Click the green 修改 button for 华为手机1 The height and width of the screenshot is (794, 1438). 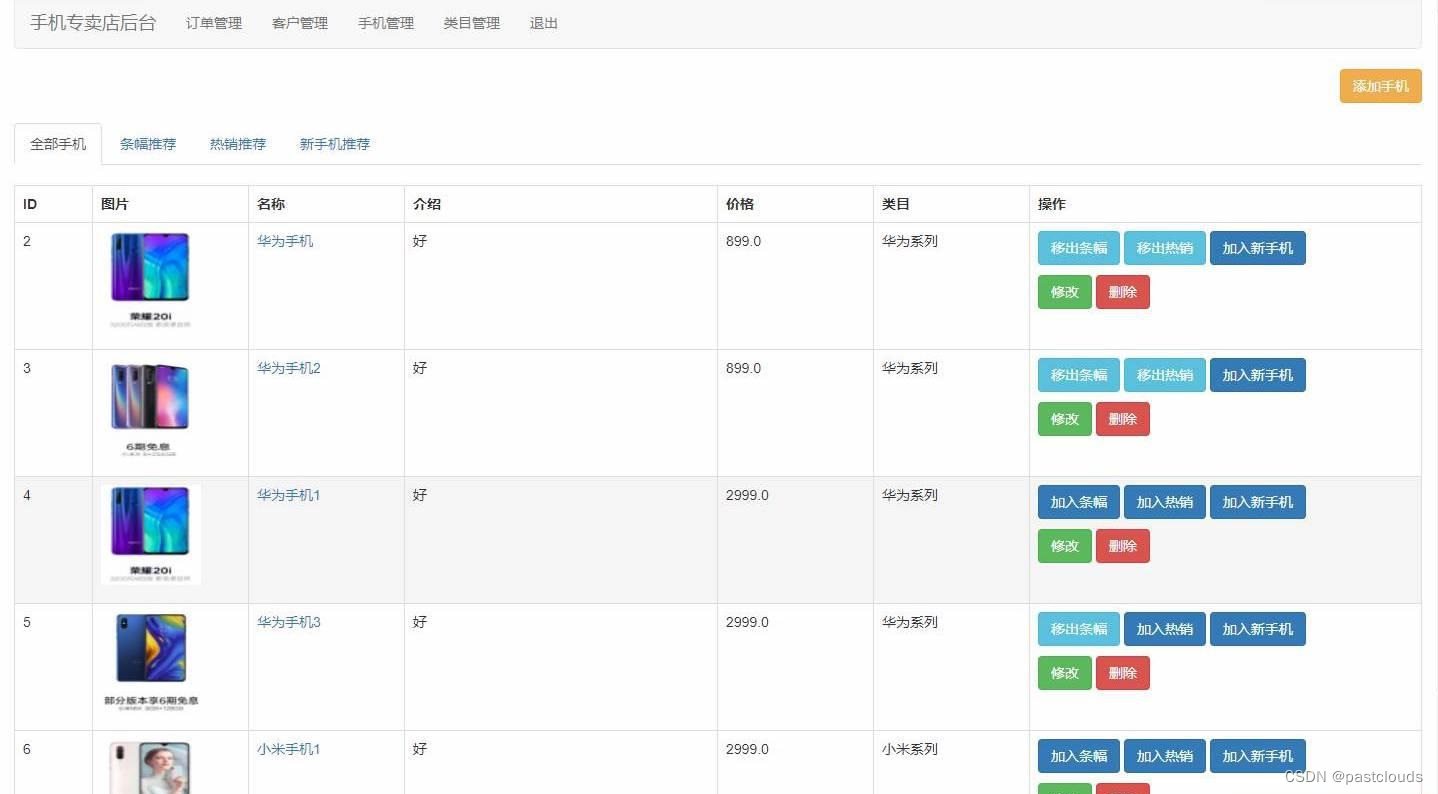click(x=1063, y=545)
